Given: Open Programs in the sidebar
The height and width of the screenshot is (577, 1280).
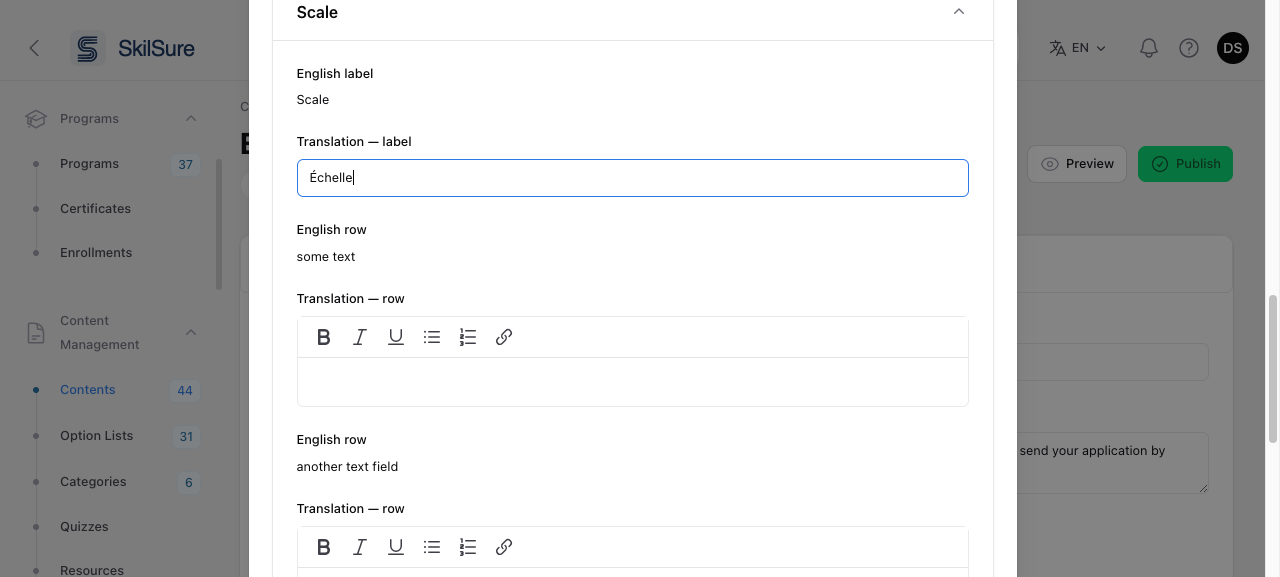Looking at the screenshot, I should 89,164.
